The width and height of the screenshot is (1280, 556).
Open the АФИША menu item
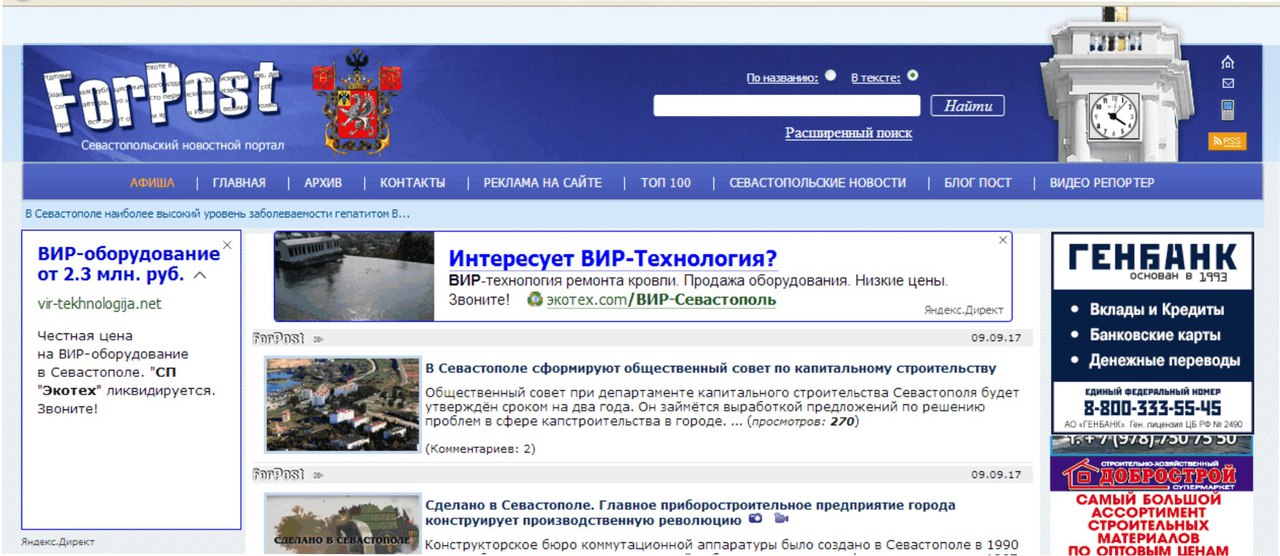(x=152, y=183)
